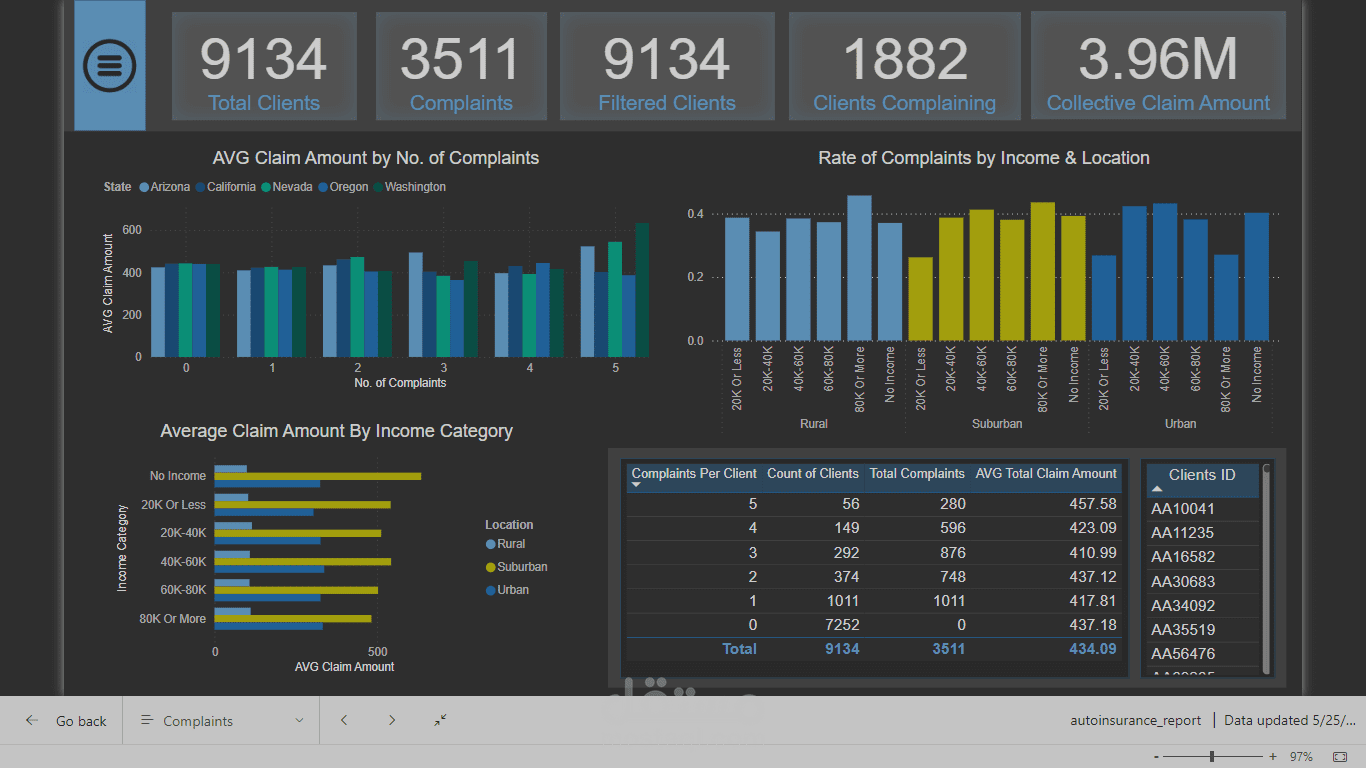Click the Washington bar for 5 complaints
The width and height of the screenshot is (1366, 768).
point(642,290)
